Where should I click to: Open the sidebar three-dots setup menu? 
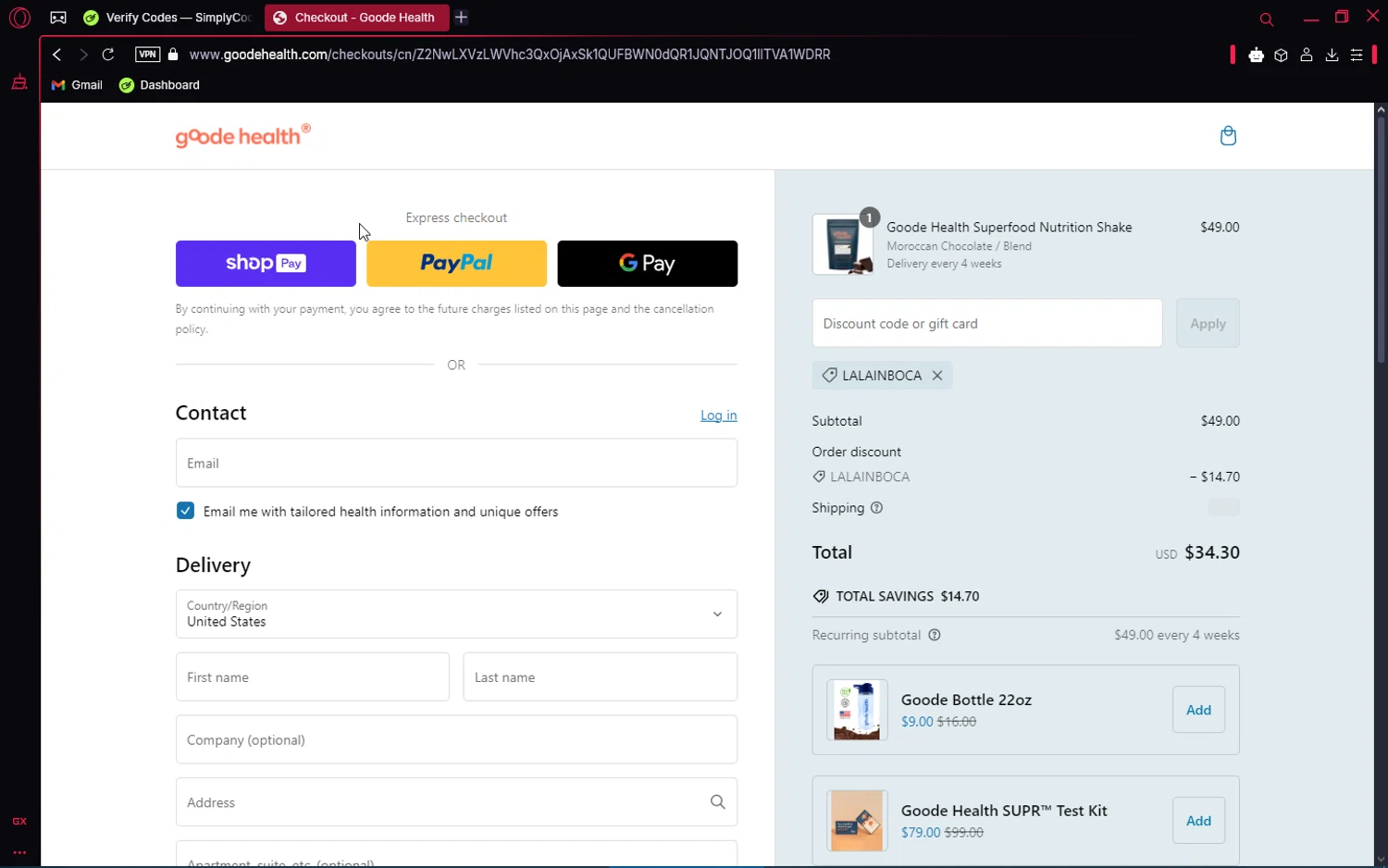click(19, 852)
